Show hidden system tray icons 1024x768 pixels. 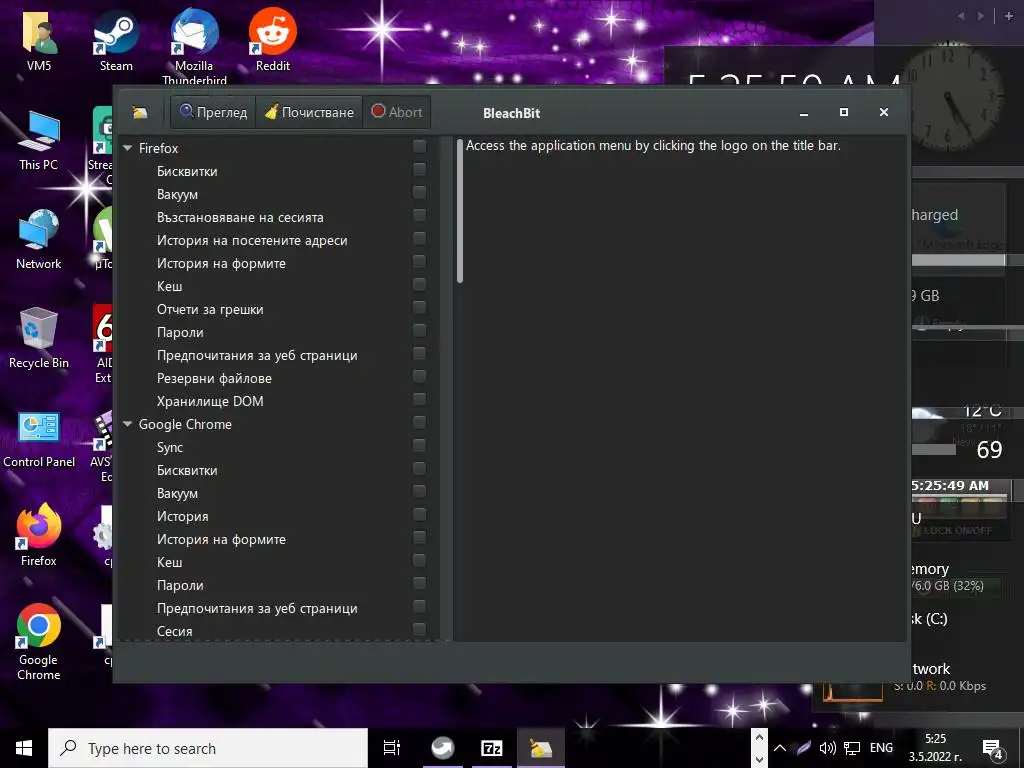tap(780, 748)
